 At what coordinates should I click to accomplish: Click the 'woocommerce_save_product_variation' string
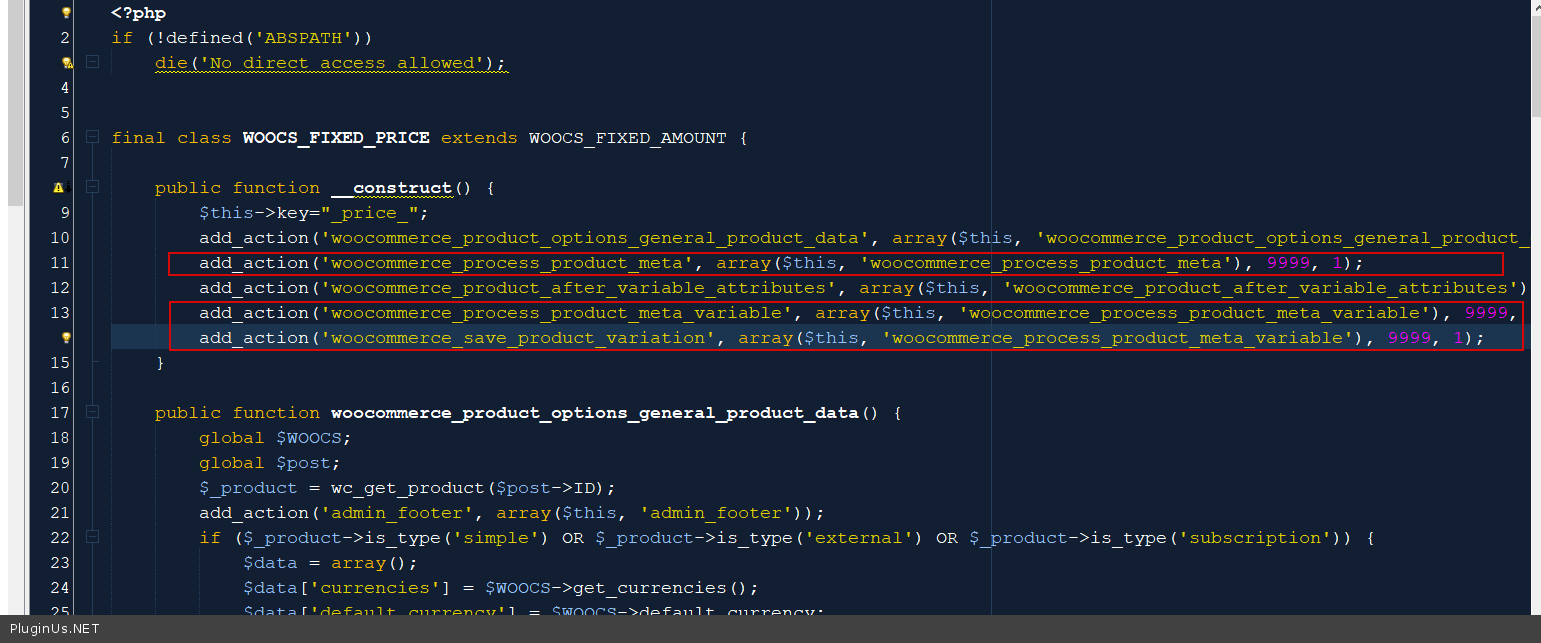519,338
